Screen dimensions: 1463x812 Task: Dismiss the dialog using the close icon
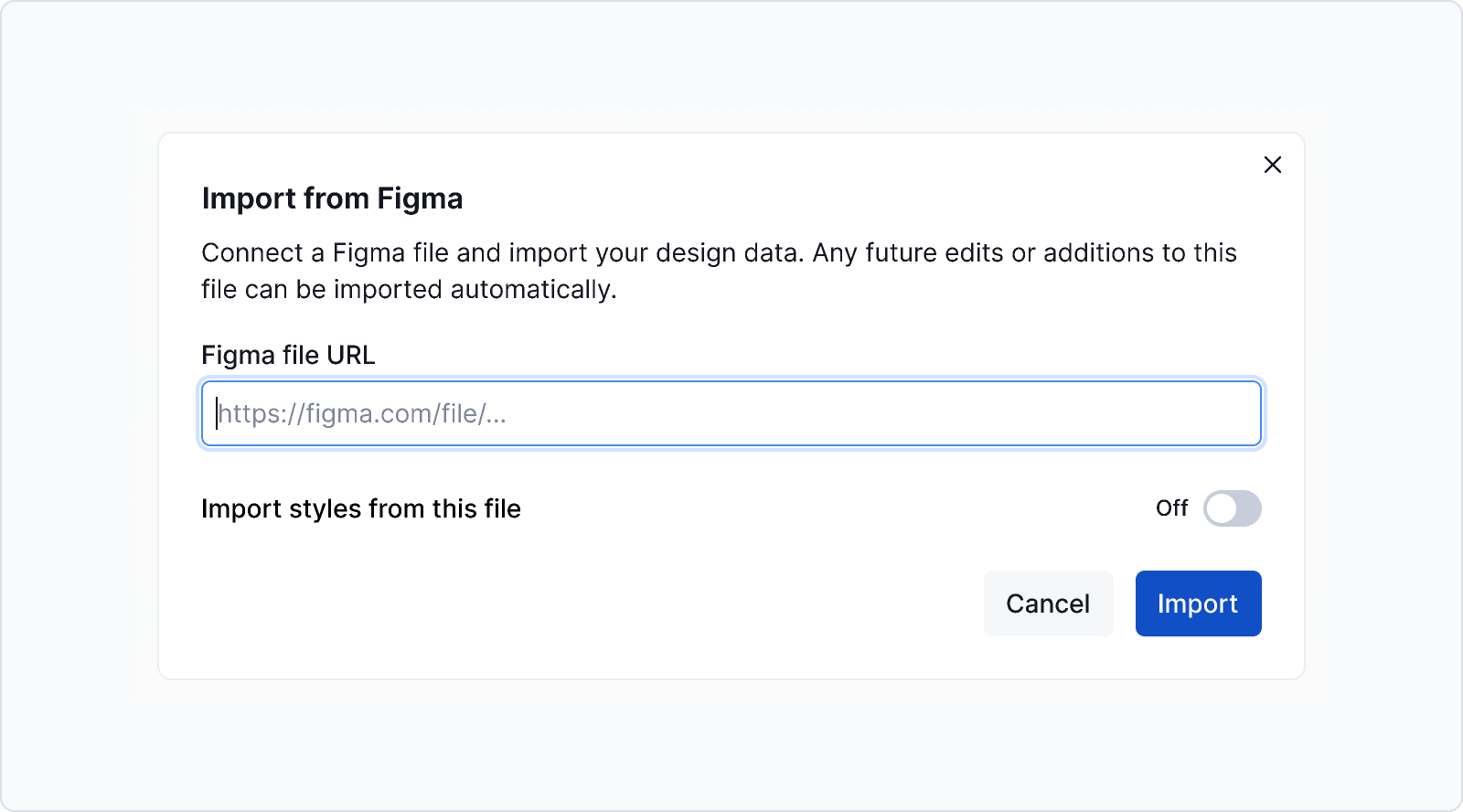coord(1272,165)
